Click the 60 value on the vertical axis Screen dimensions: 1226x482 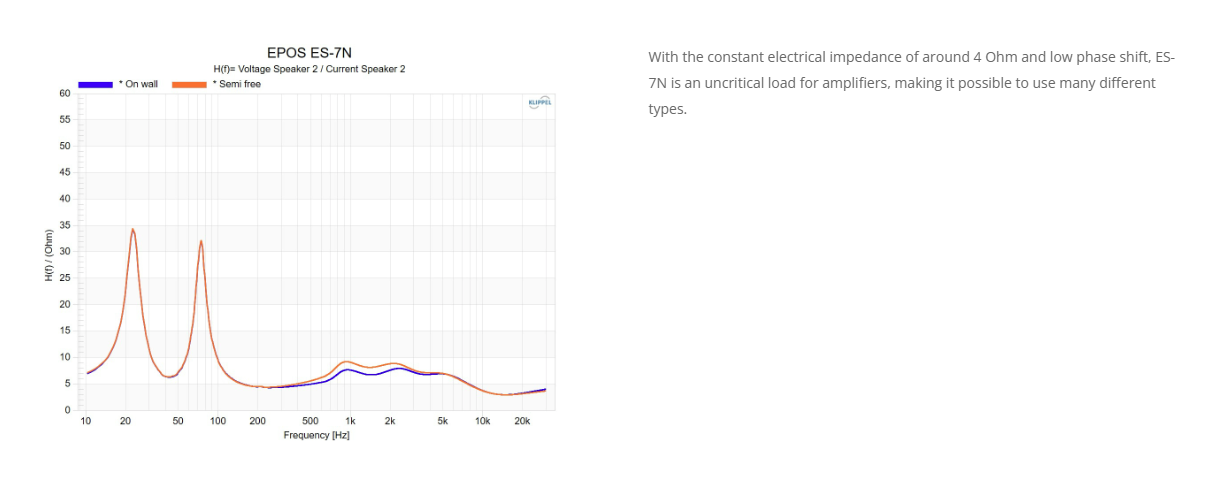pyautogui.click(x=65, y=94)
